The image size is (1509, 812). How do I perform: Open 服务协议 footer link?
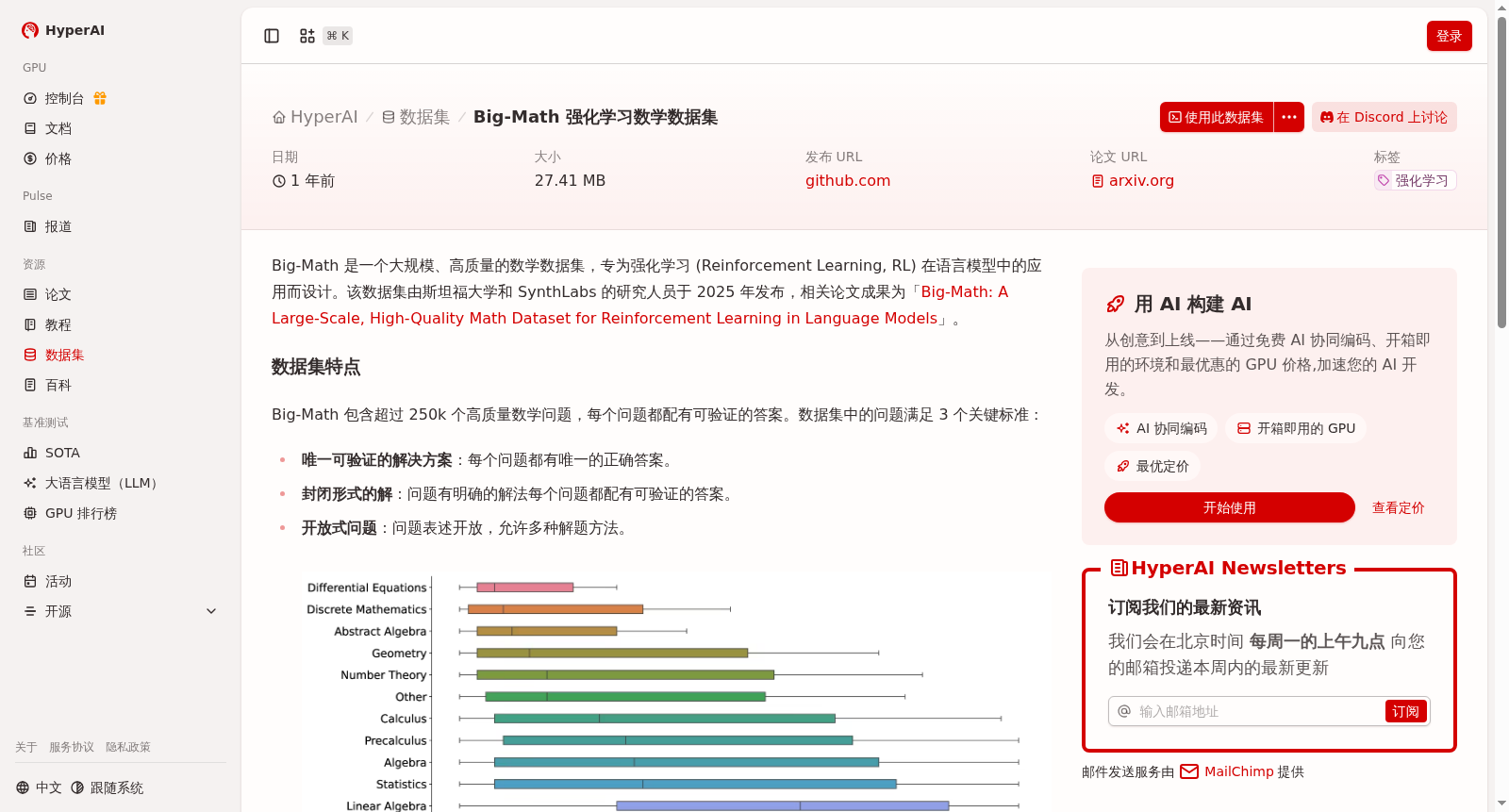coord(72,747)
